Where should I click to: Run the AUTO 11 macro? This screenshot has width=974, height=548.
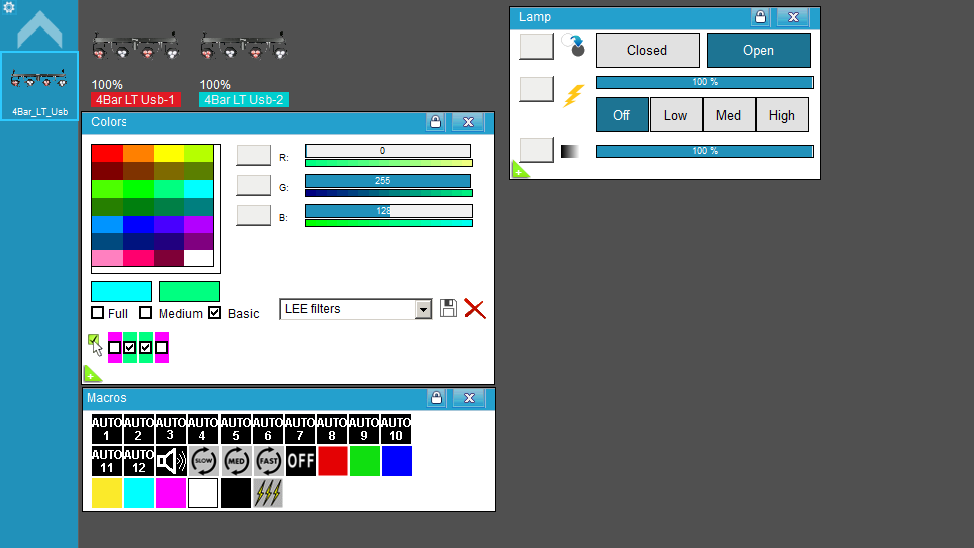[107, 461]
